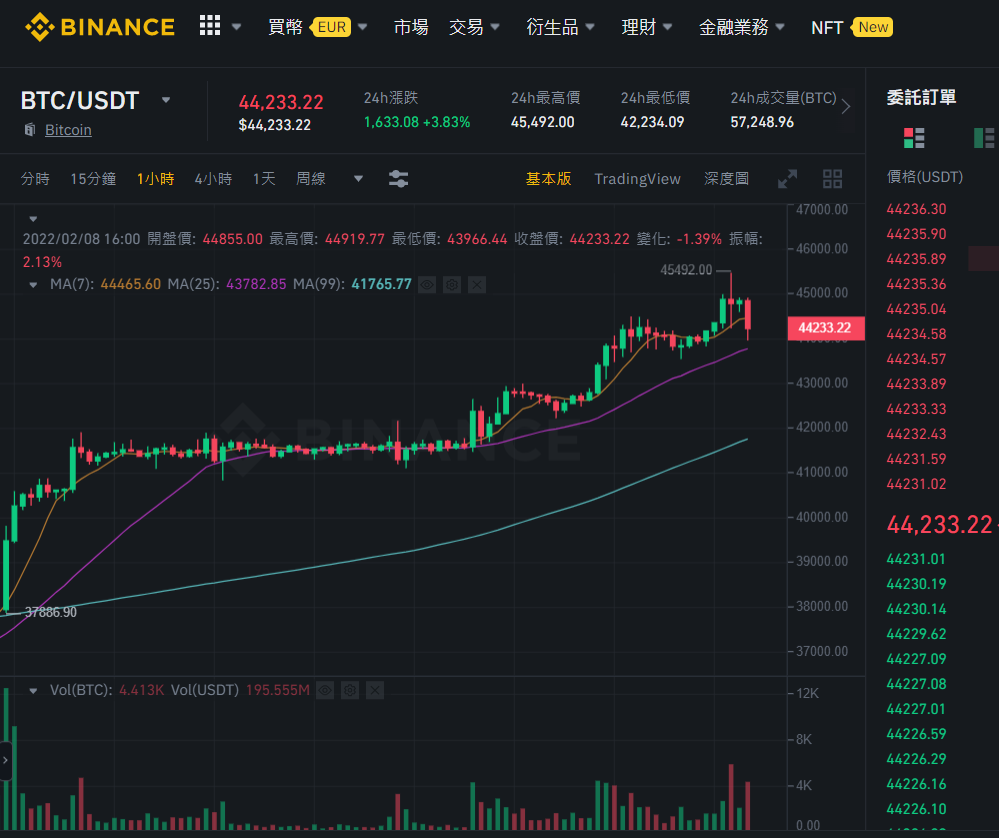Collapse the Vol indicator row arrow
This screenshot has height=838, width=999.
coord(33,691)
